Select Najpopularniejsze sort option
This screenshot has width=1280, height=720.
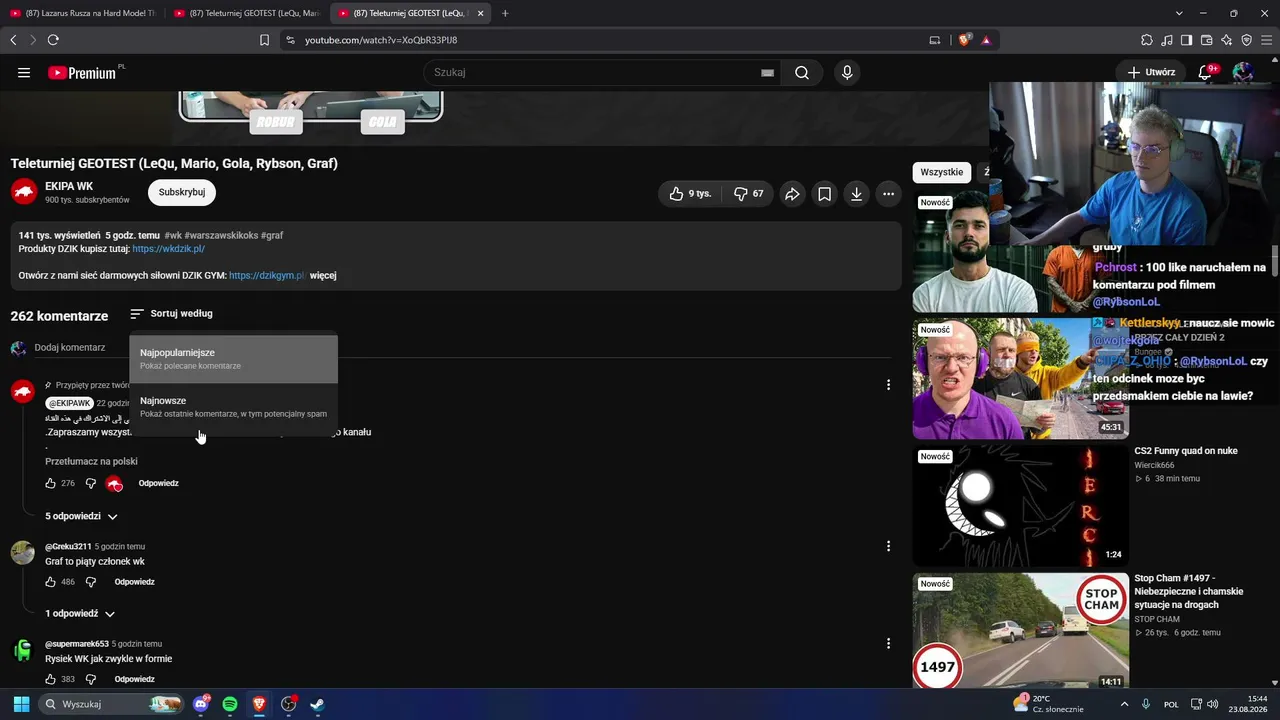[233, 359]
